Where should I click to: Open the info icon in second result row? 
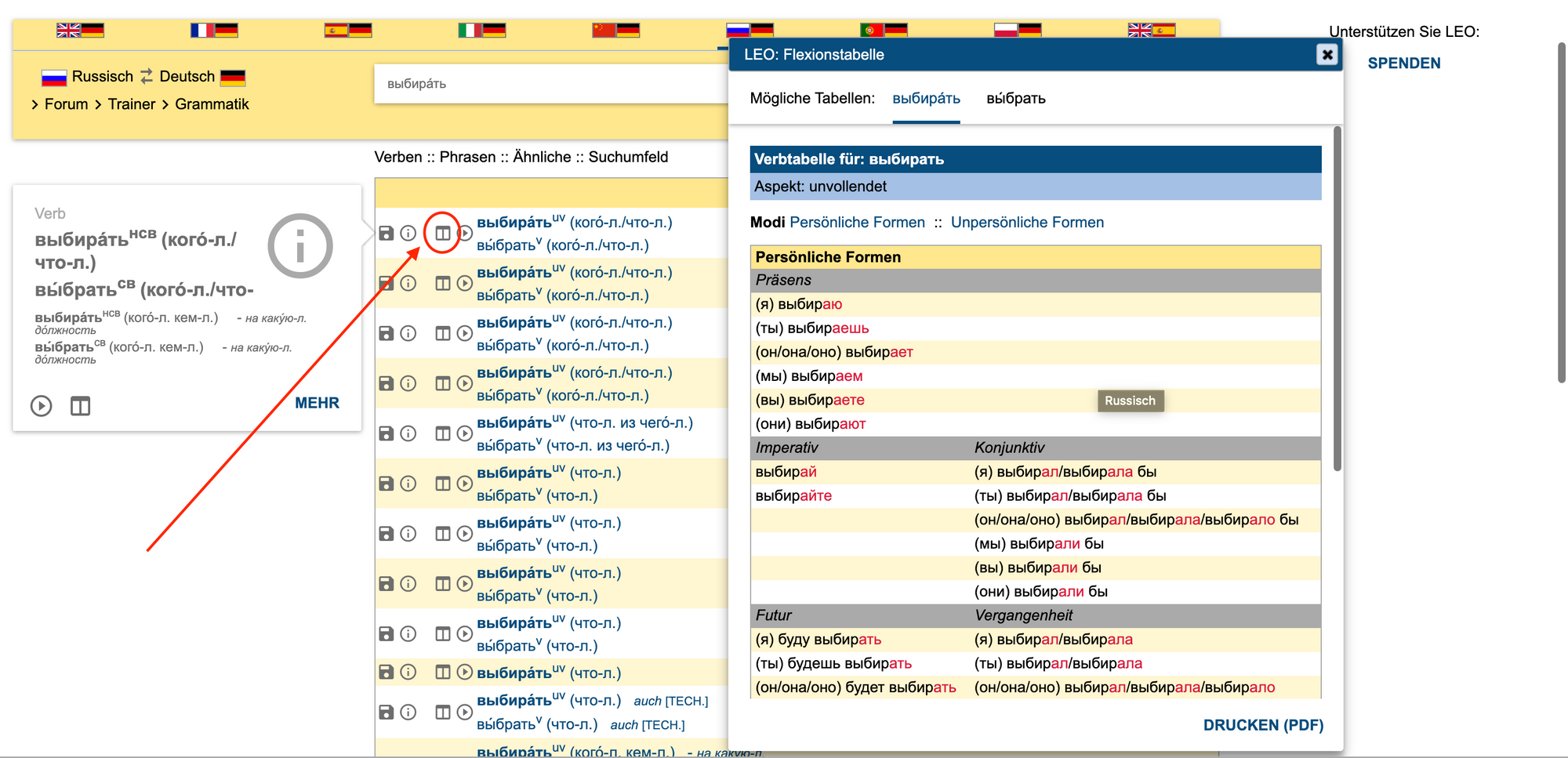tap(408, 284)
